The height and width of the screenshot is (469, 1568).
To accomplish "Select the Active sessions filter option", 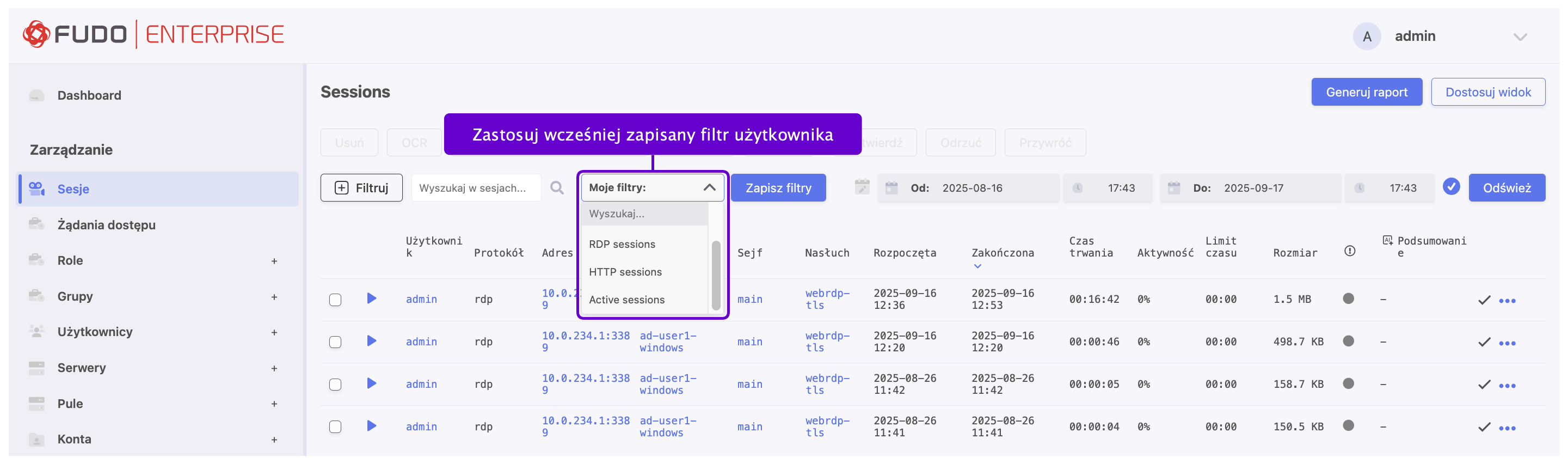I will click(626, 300).
